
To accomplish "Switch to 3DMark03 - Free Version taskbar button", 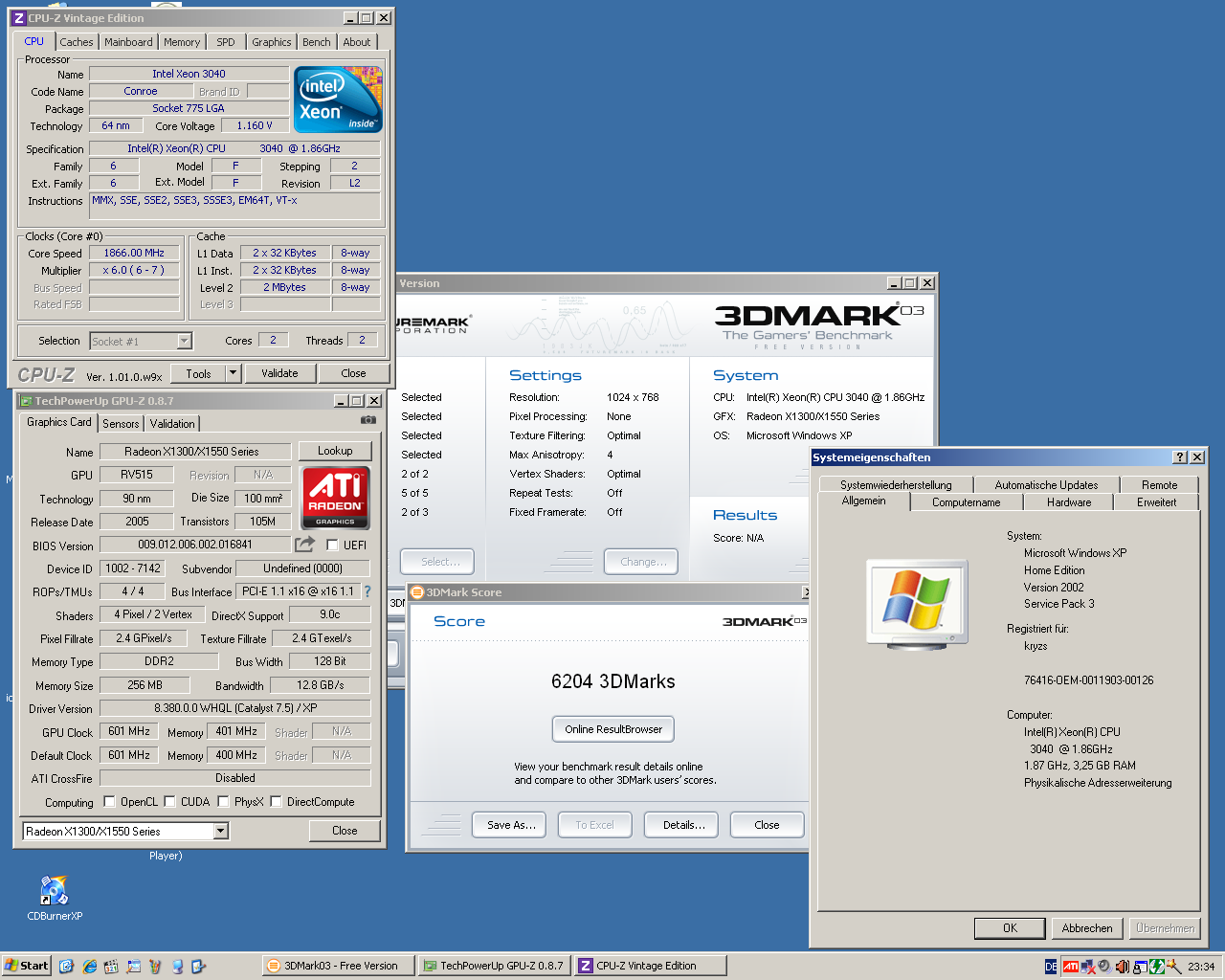I will coord(339,966).
